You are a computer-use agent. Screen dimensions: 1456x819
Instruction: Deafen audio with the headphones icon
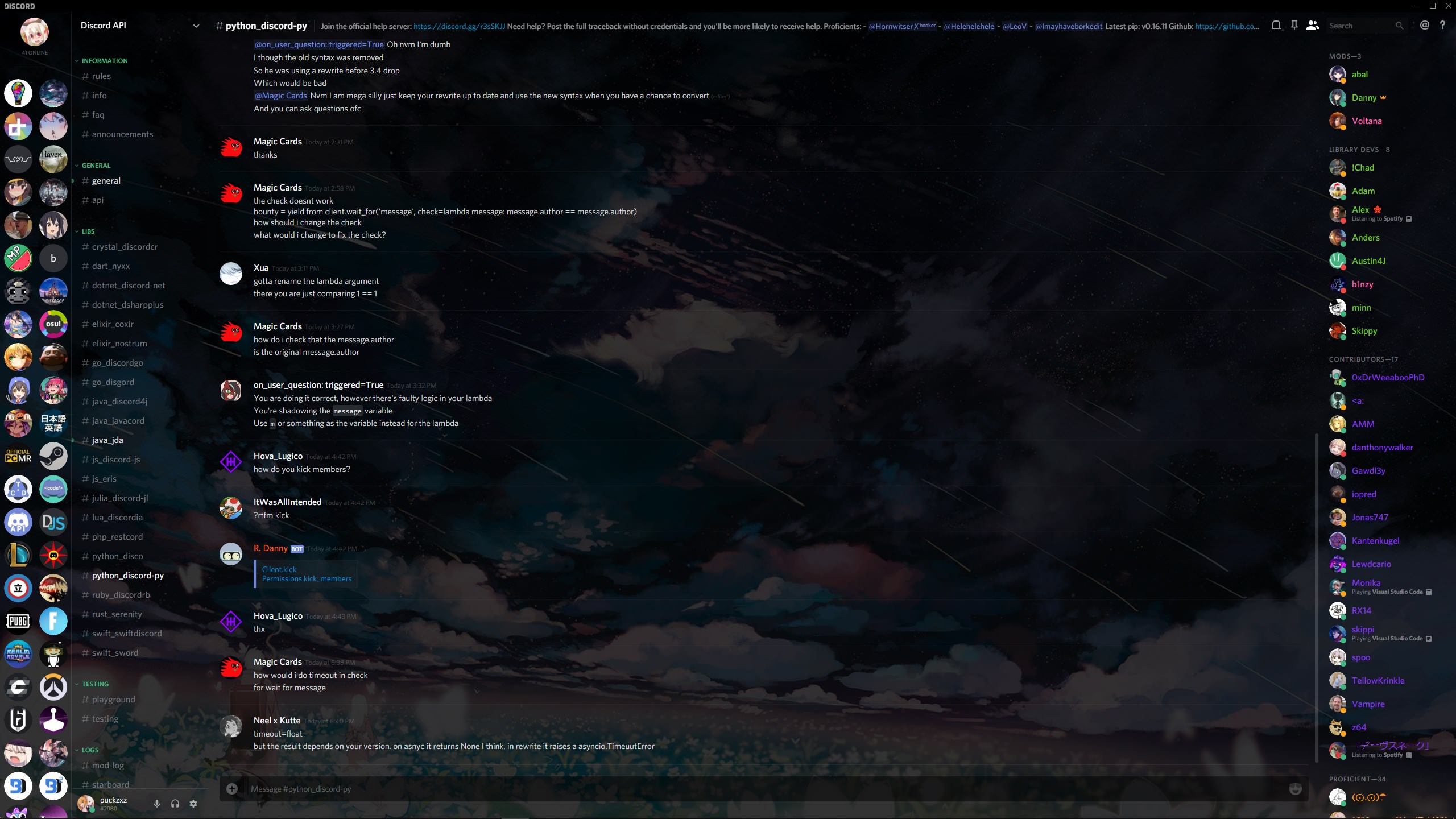[175, 804]
